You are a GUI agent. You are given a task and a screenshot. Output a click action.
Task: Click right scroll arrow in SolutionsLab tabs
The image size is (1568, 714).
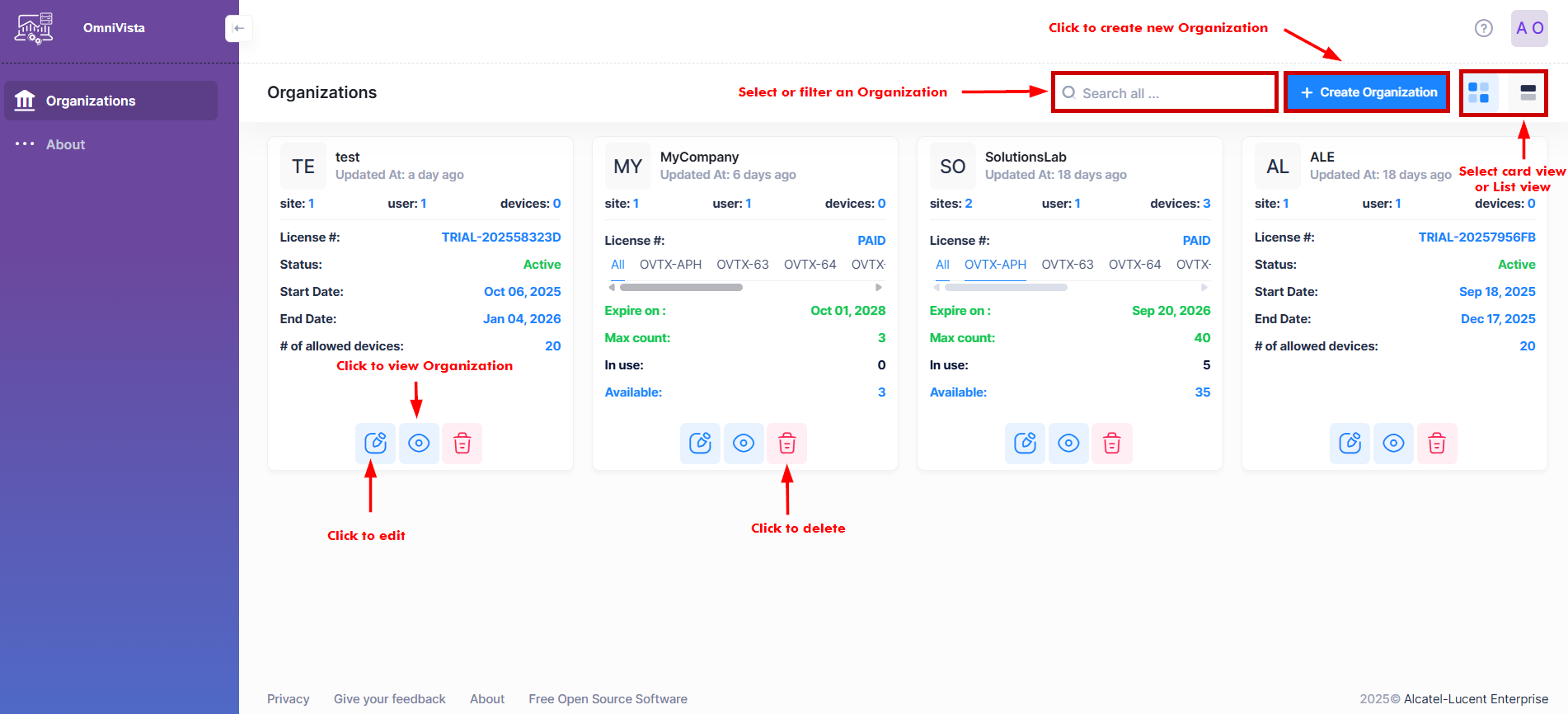1204,287
